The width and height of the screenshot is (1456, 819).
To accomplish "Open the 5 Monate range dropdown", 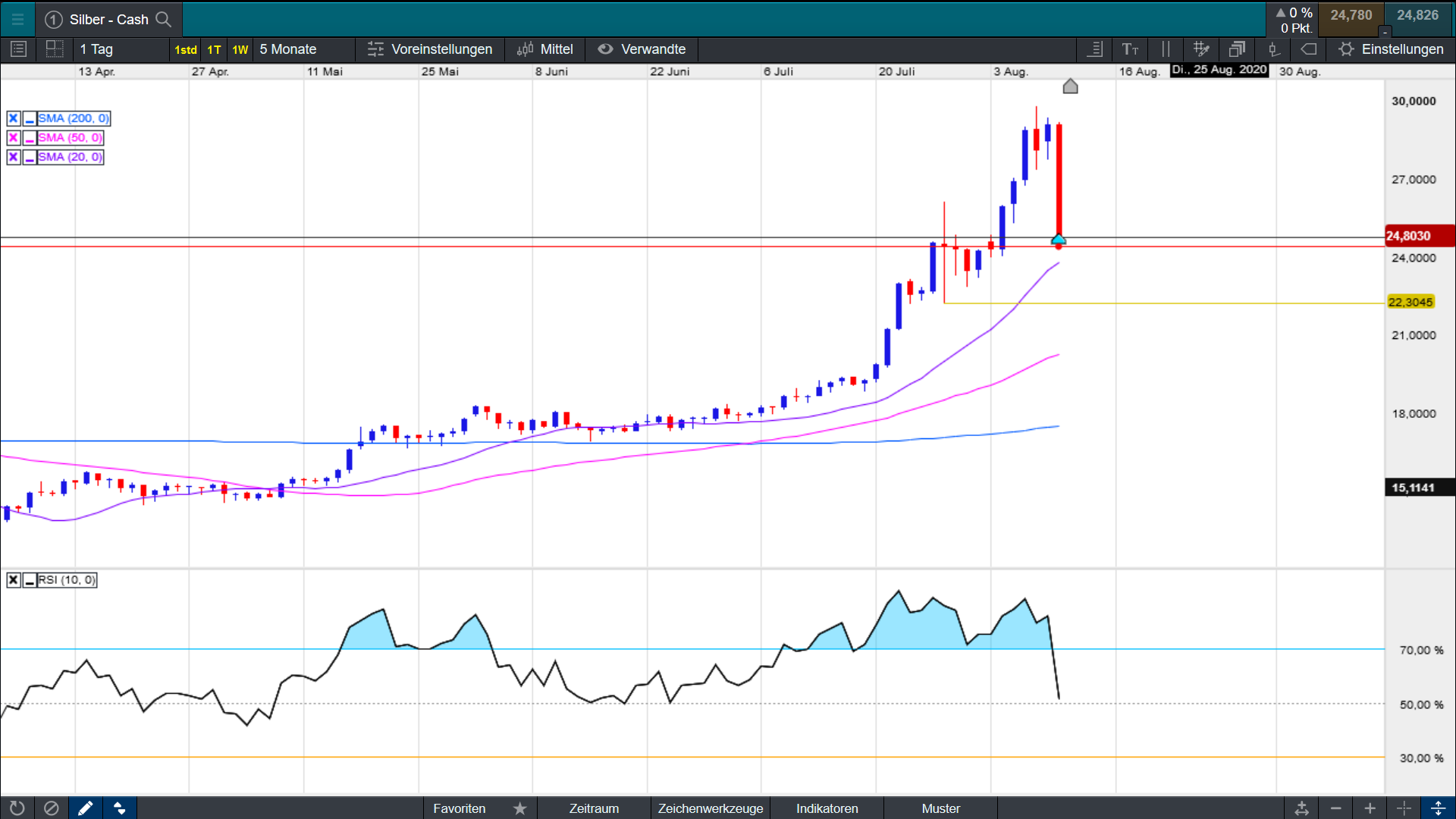I will 288,49.
